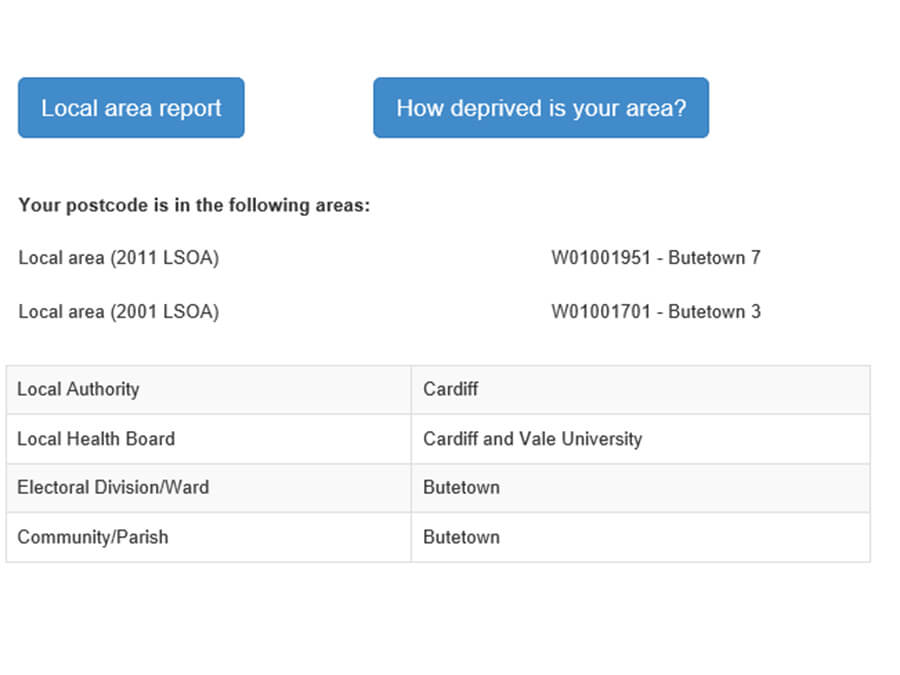Select Butetown in the Electoral Division row

461,487
